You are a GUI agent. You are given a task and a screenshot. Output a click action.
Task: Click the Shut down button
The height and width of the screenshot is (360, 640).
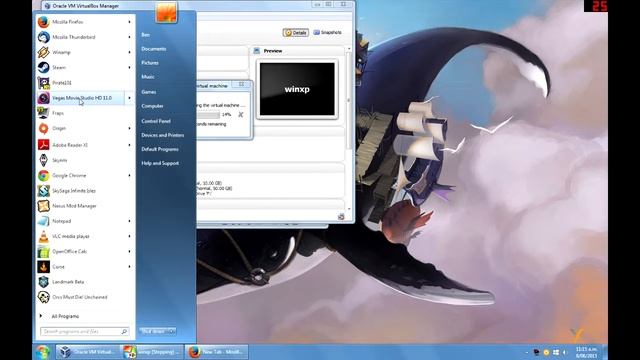(x=154, y=331)
